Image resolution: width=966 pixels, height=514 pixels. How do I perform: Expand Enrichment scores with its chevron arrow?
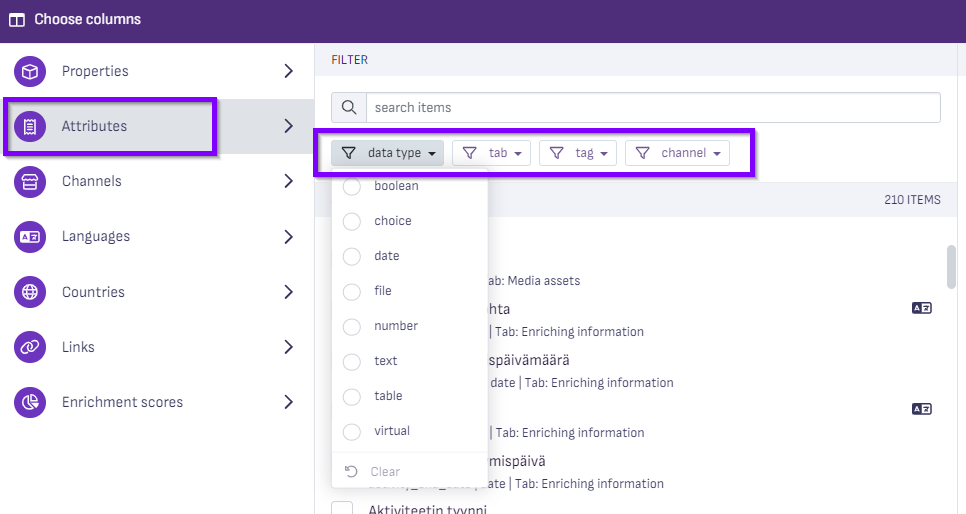[x=288, y=402]
